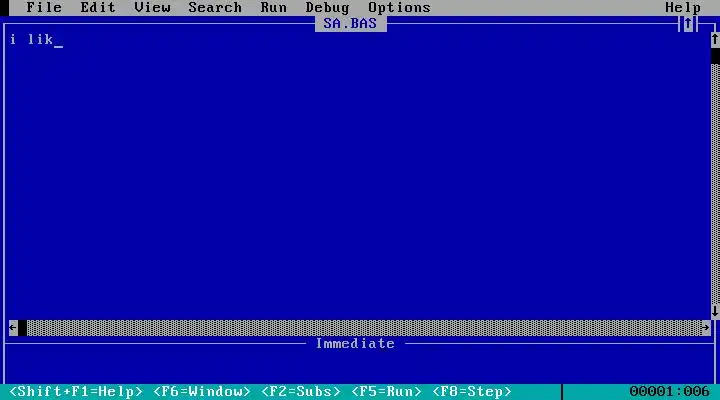Click the vertical scrollbar track
This screenshot has height=400, width=720.
pos(715,184)
